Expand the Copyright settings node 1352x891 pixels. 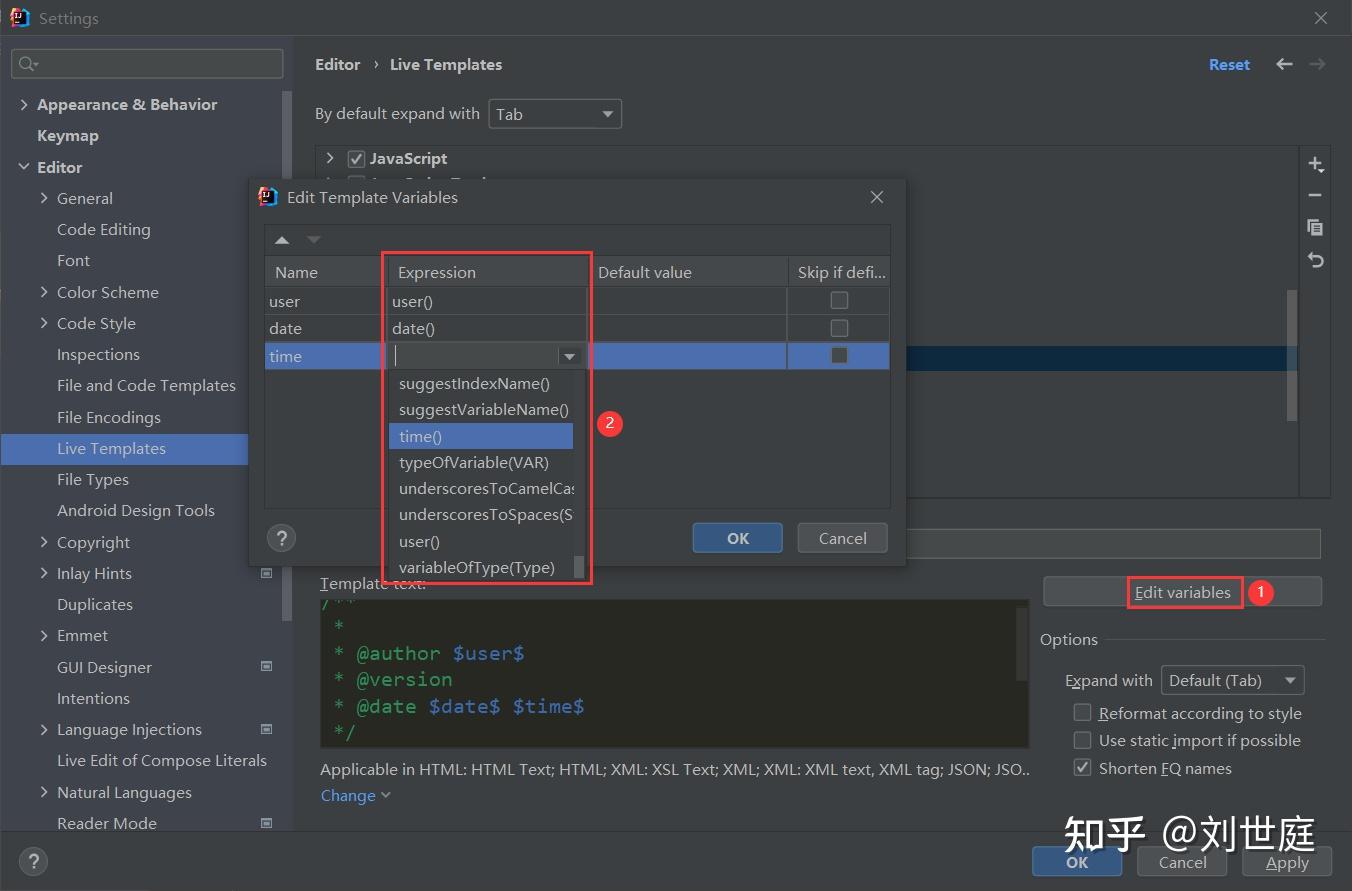(x=44, y=542)
